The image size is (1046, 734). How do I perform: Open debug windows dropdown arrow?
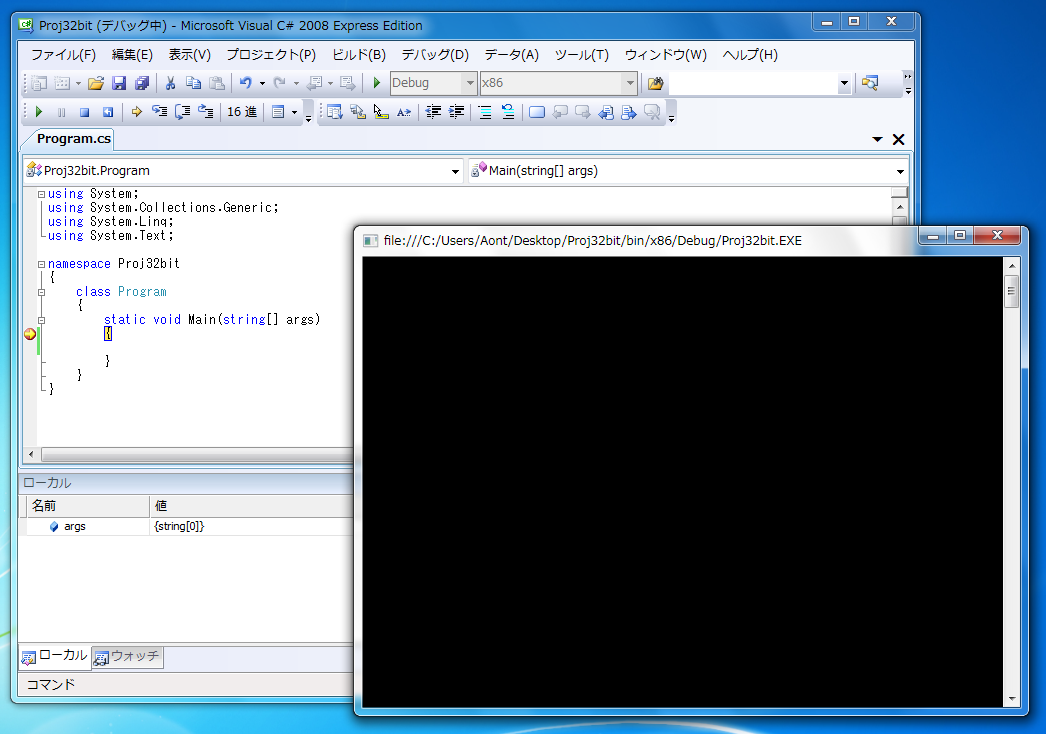(294, 112)
